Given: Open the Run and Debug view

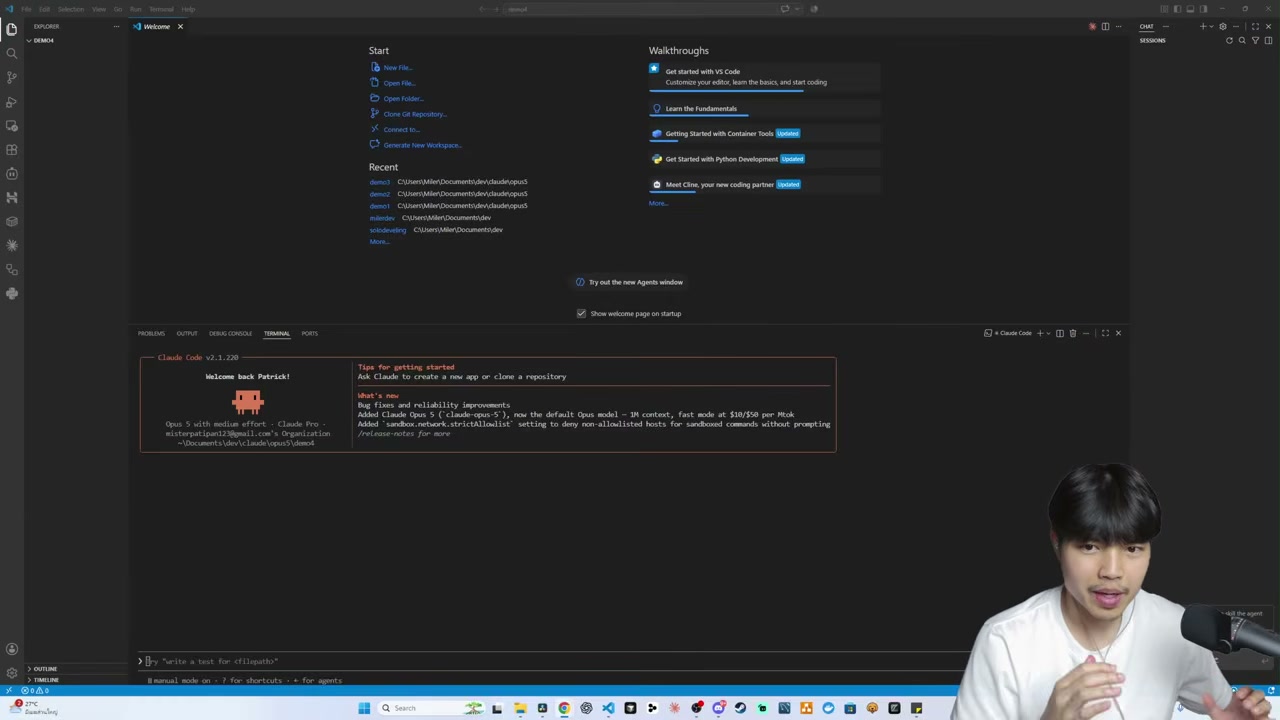Looking at the screenshot, I should [x=12, y=102].
